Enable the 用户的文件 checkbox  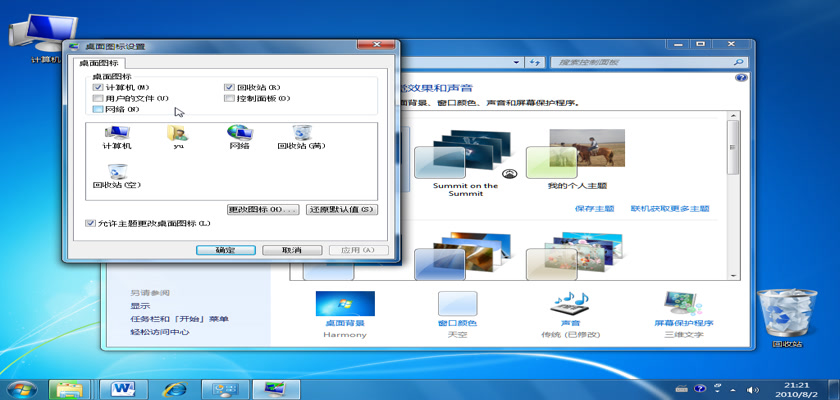coord(97,98)
